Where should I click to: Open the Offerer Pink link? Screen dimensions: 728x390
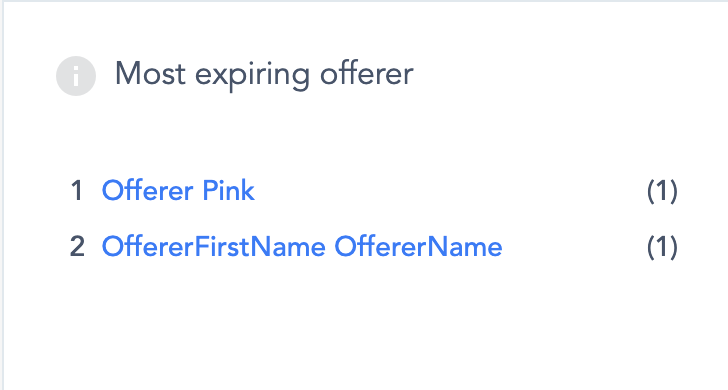[x=178, y=190]
